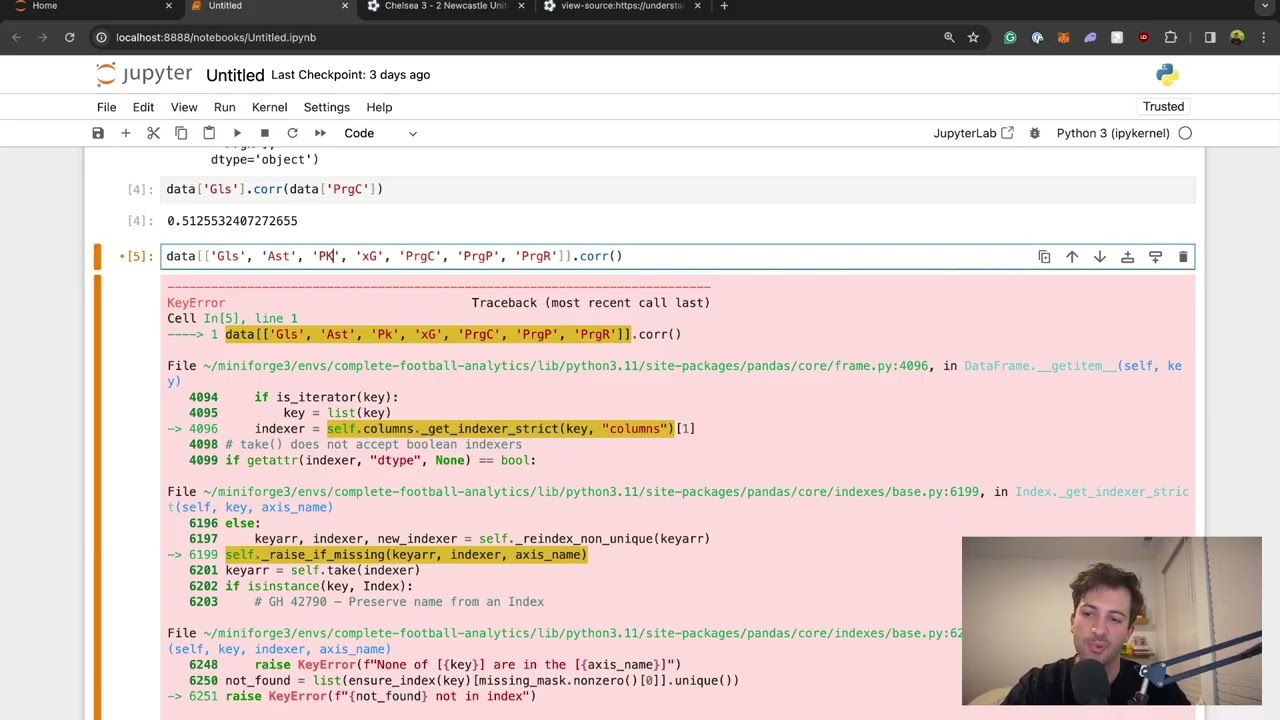Image resolution: width=1280 pixels, height=720 pixels.
Task: Delete the active cell with the trash icon
Action: click(1183, 257)
